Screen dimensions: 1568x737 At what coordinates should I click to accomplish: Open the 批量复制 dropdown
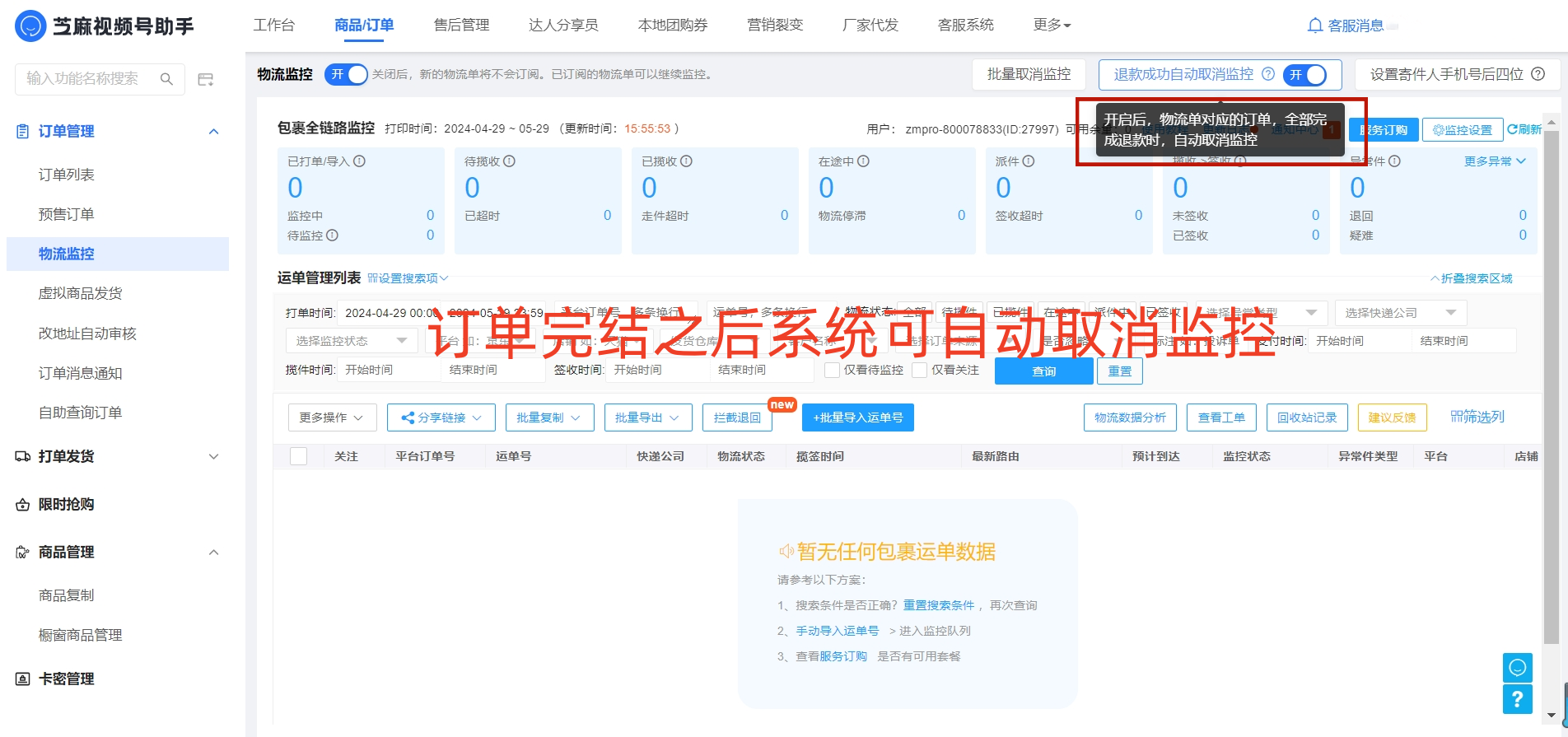(549, 417)
